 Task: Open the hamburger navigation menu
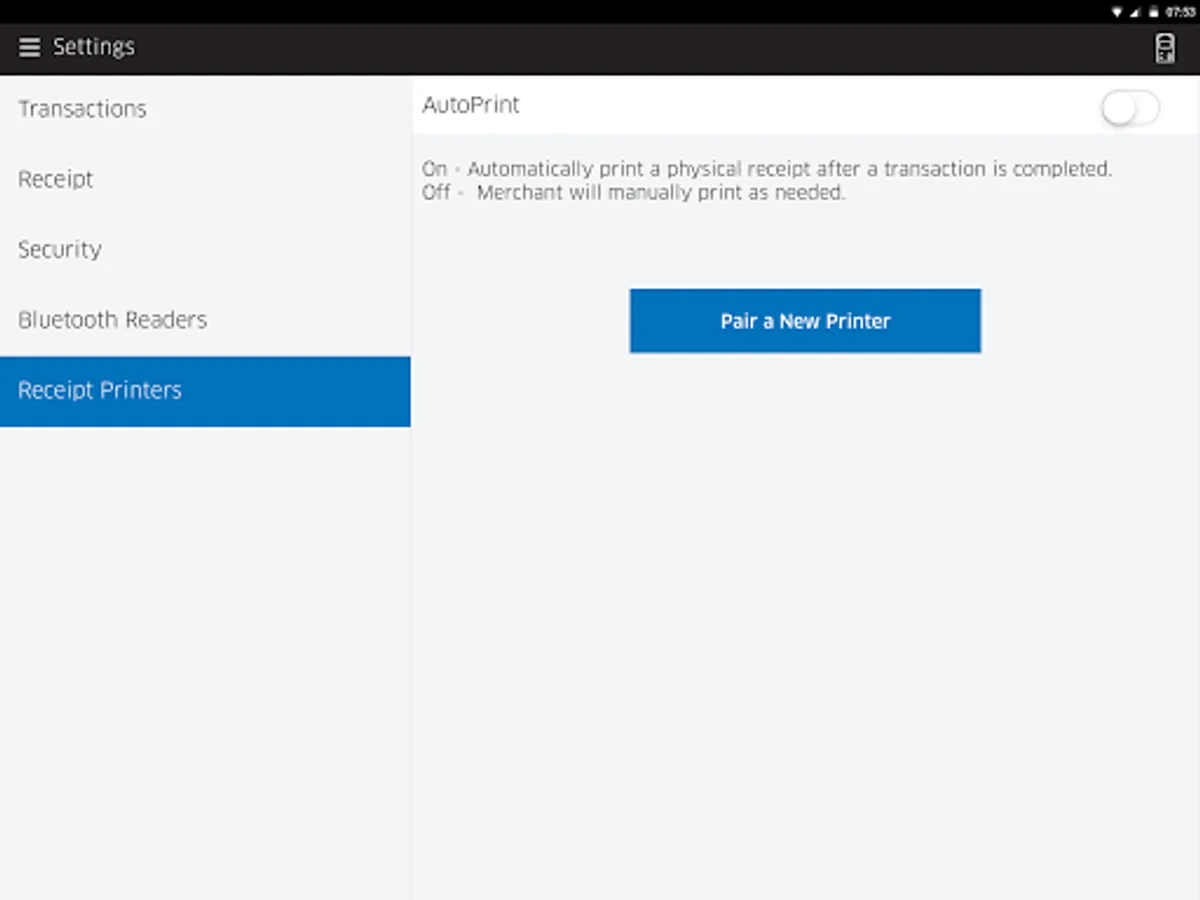tap(30, 47)
